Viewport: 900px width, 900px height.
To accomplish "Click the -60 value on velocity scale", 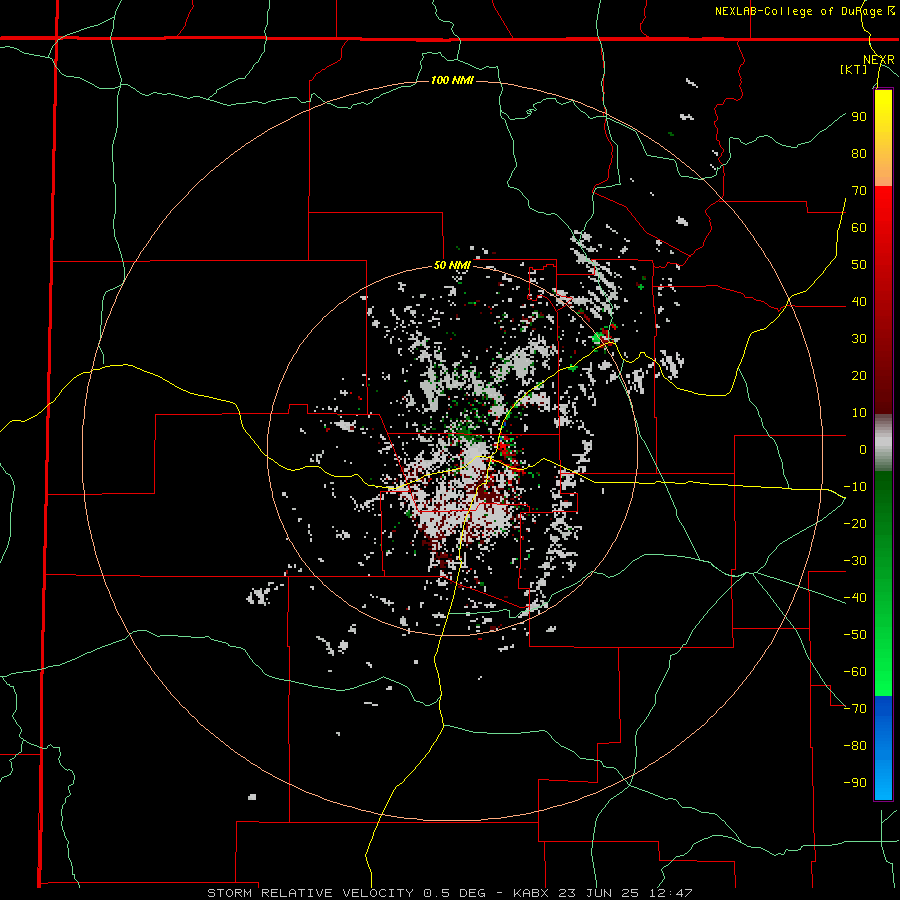I will click(x=855, y=672).
